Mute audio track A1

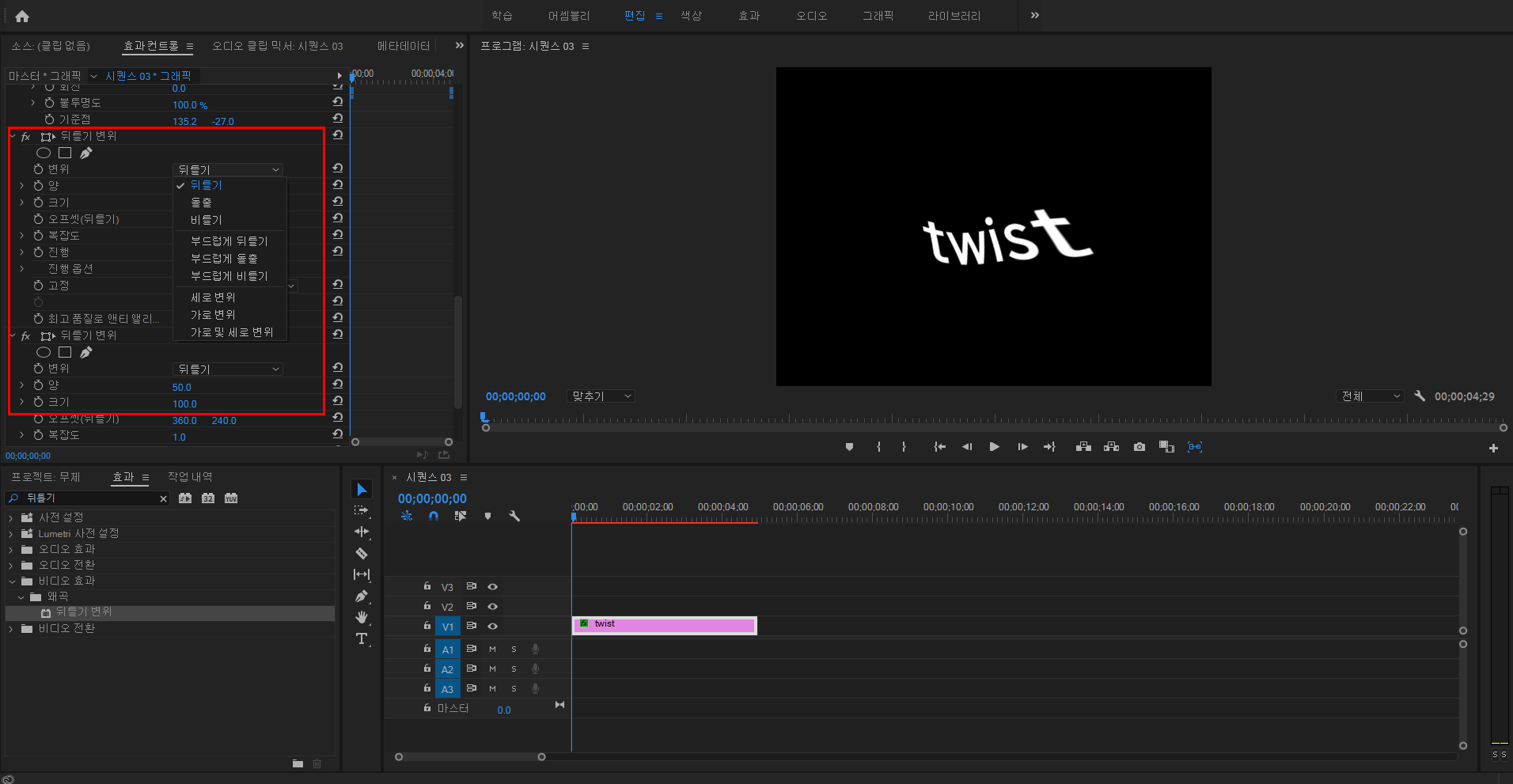point(492,649)
